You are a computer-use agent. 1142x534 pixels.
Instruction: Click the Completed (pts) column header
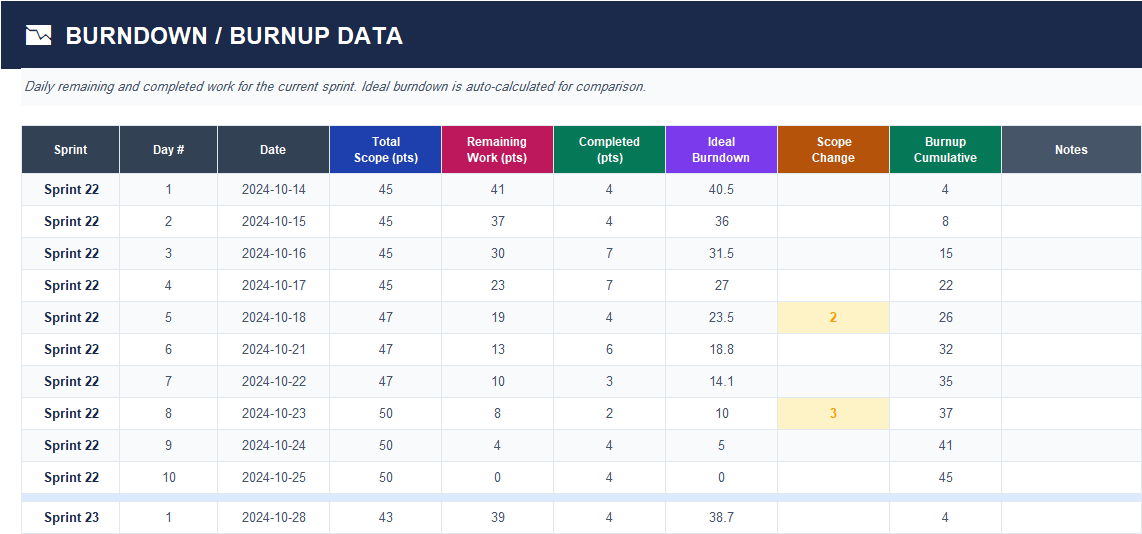point(609,150)
